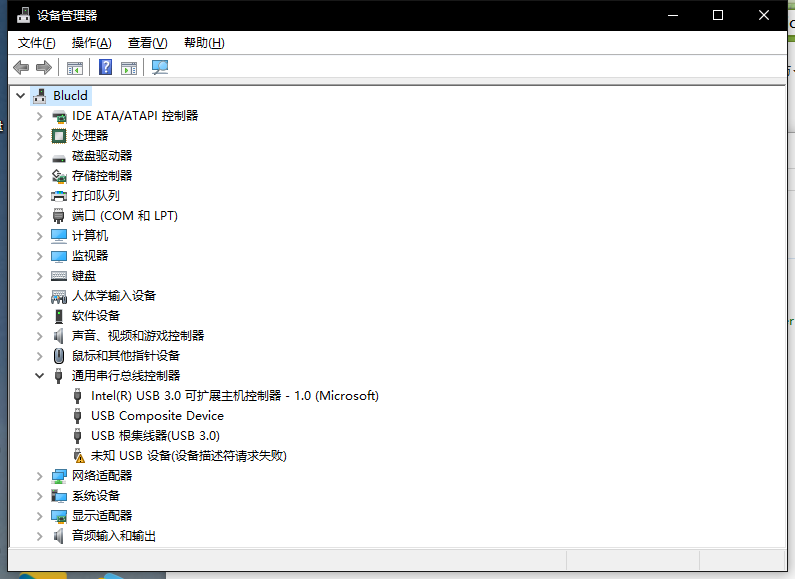The height and width of the screenshot is (579, 795).
Task: Select the 声音、视频和游戏控制器 label
Action: 138,336
